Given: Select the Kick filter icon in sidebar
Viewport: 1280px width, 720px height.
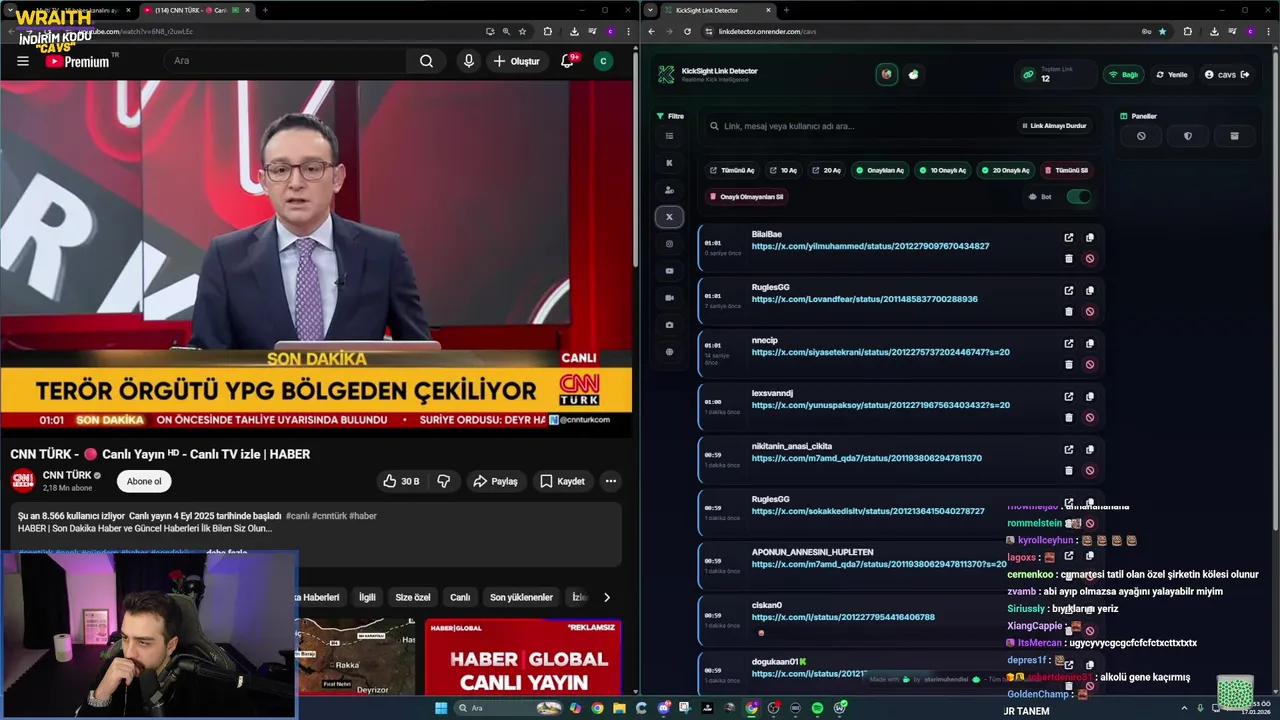Looking at the screenshot, I should [669, 163].
